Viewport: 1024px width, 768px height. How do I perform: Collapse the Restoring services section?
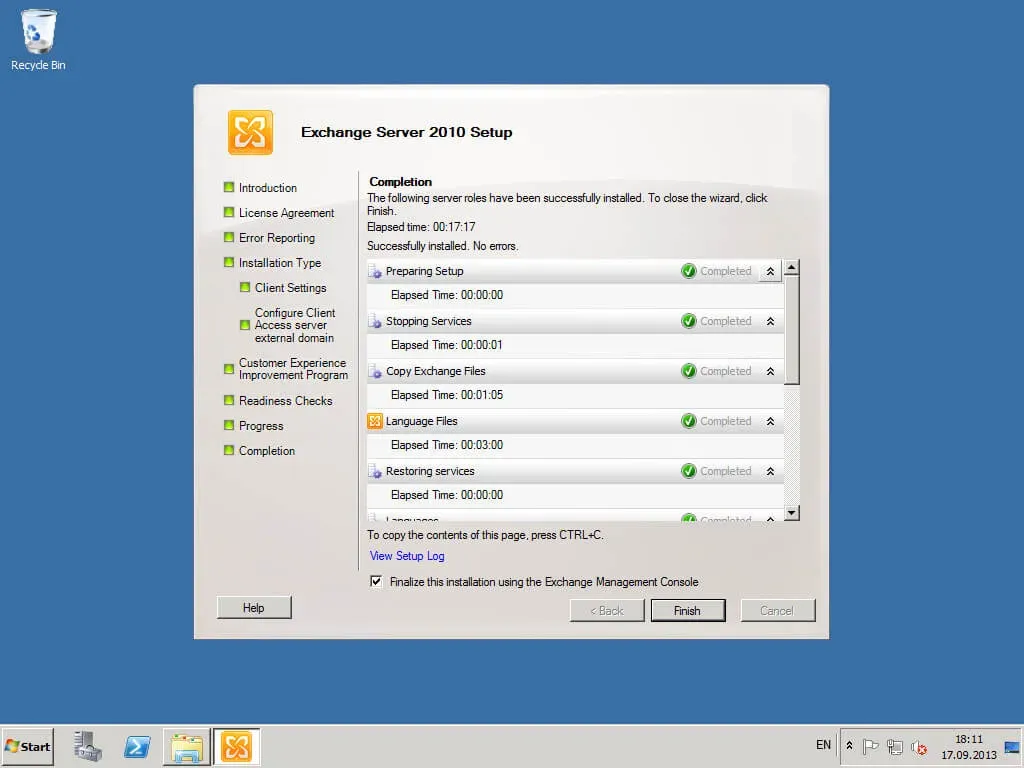771,471
